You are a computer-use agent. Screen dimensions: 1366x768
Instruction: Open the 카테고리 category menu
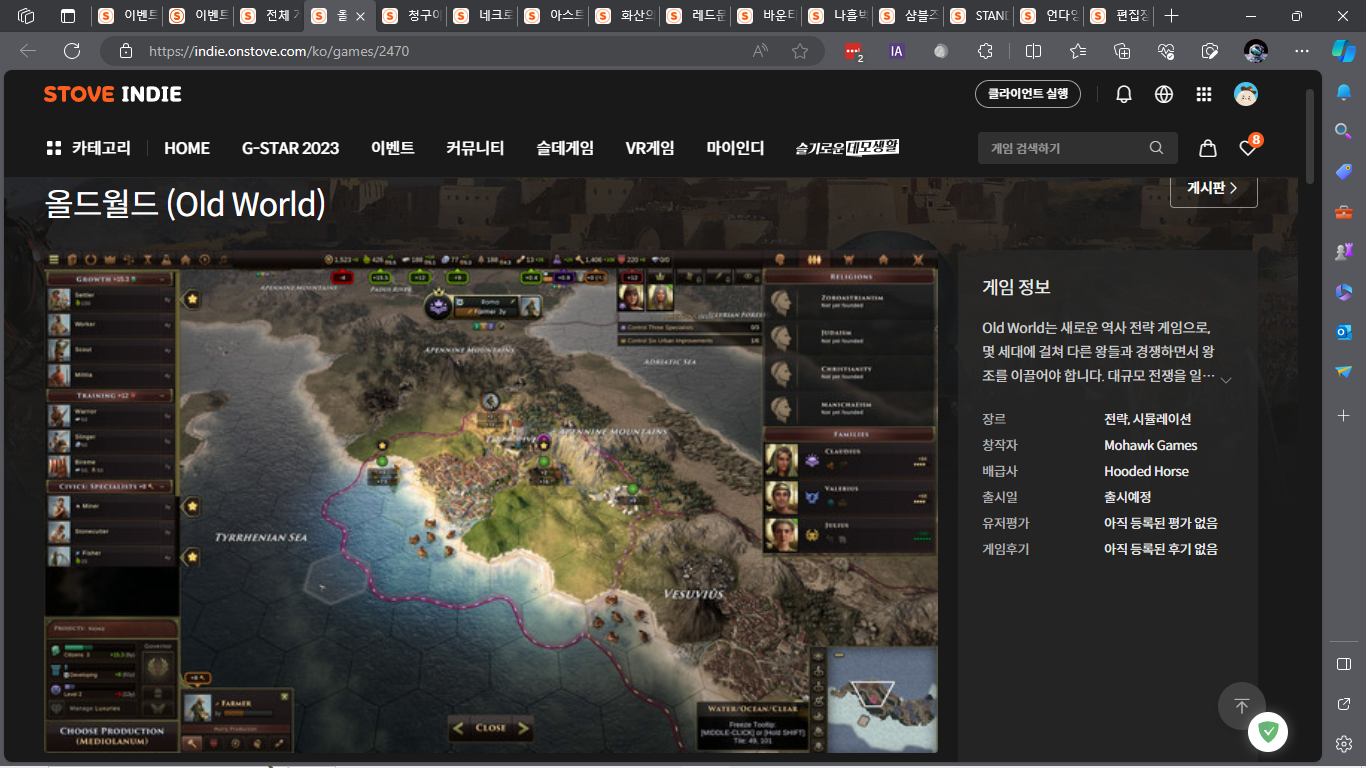point(88,148)
